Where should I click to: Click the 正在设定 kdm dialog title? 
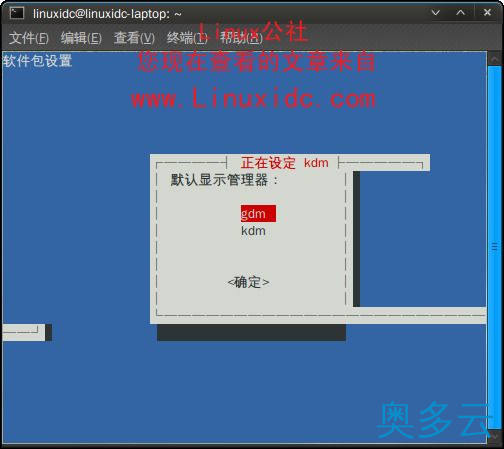point(285,163)
